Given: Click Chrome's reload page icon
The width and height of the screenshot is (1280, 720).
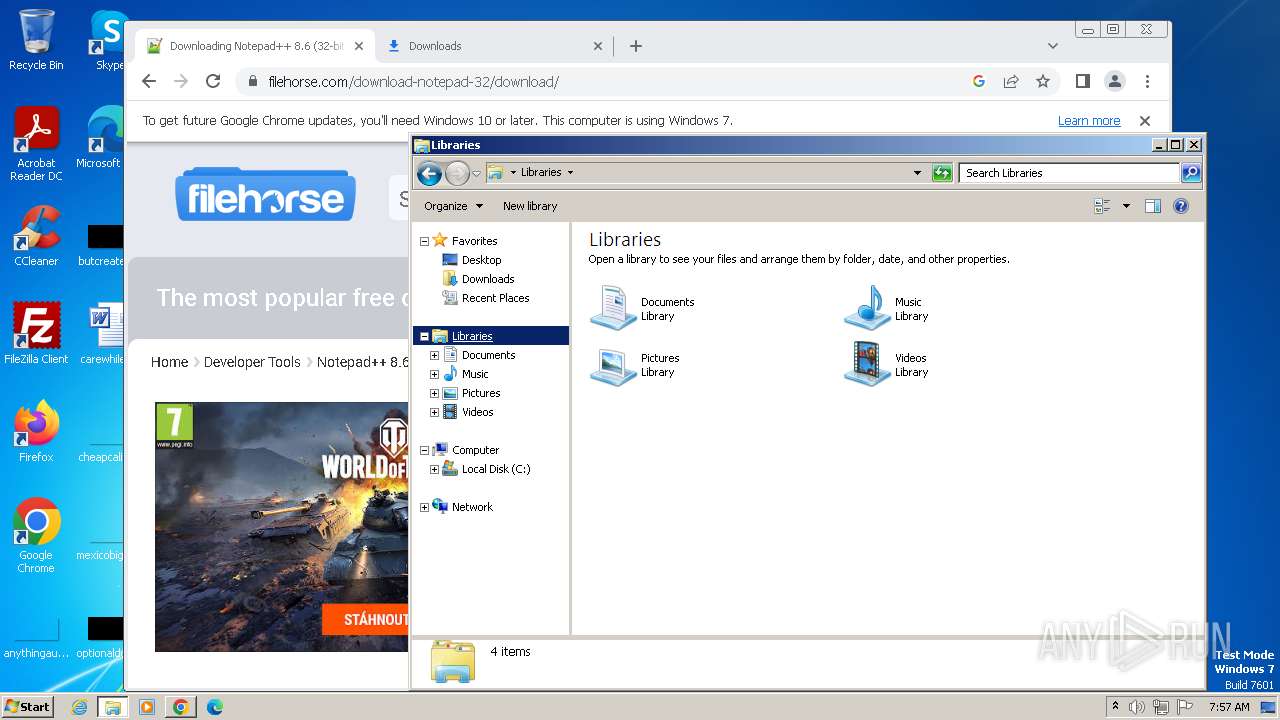Looking at the screenshot, I should tap(212, 82).
